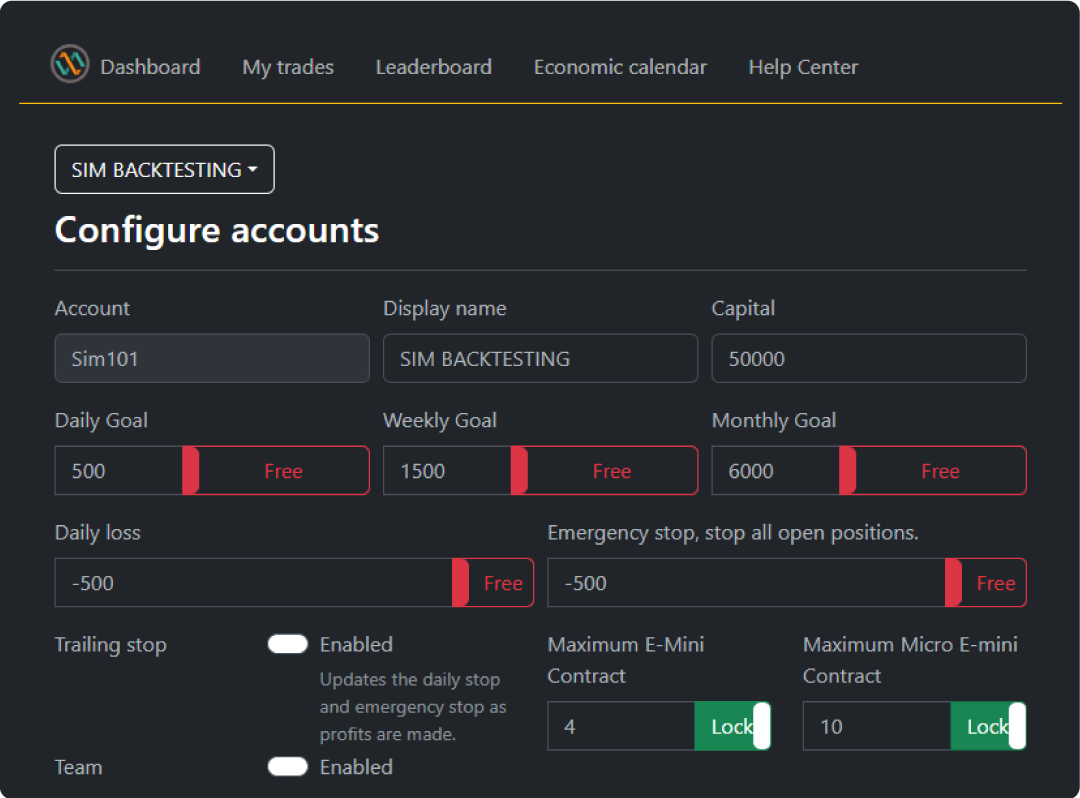Toggle the E-Mini Contract Lock switch
The image size is (1080, 798).
click(733, 726)
